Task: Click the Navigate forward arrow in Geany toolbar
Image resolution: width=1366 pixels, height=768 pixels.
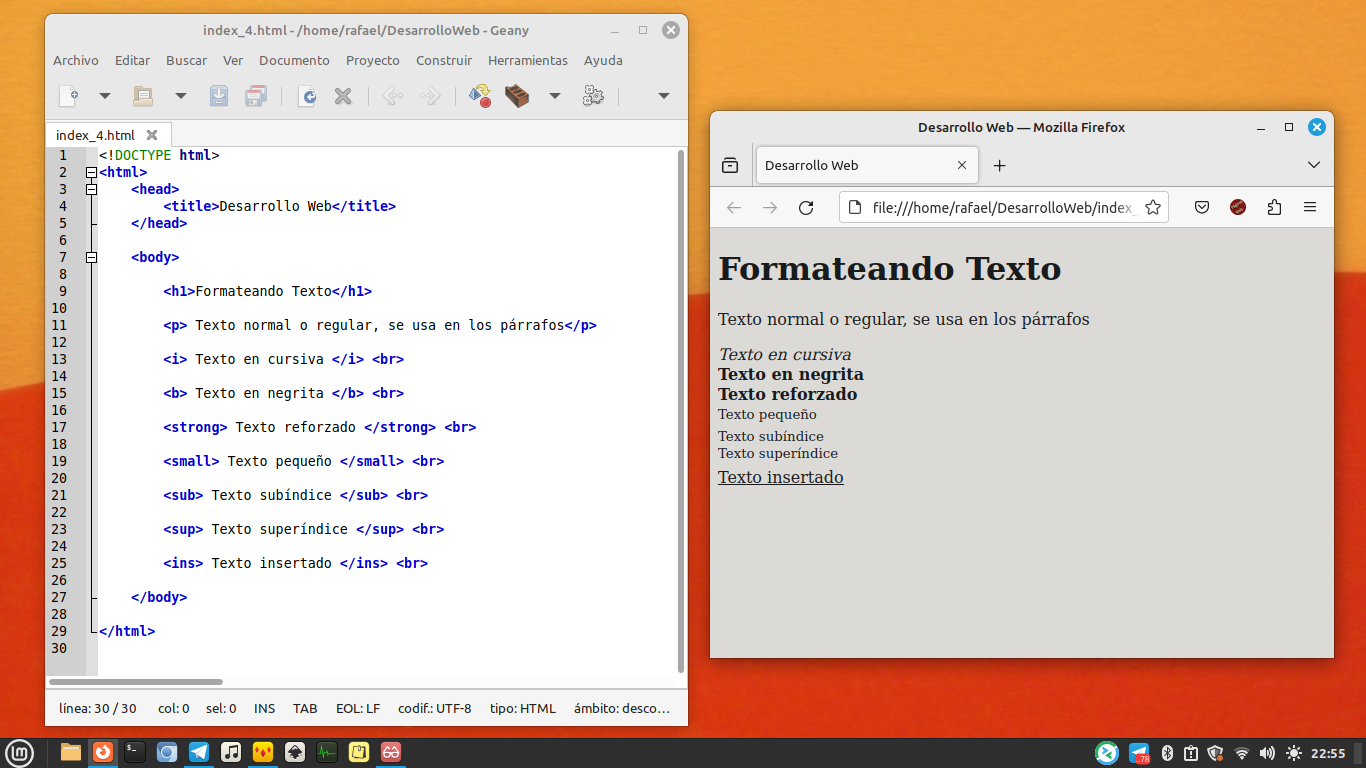Action: [430, 96]
